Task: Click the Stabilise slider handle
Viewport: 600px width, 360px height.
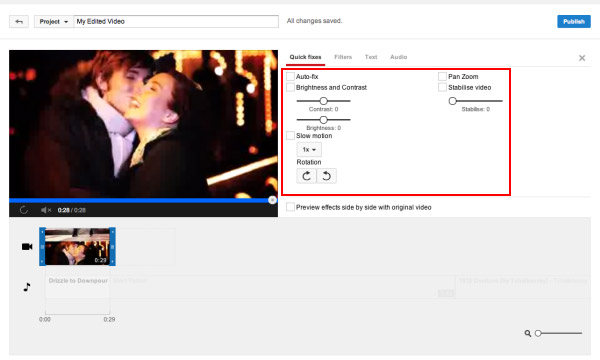Action: pos(453,101)
